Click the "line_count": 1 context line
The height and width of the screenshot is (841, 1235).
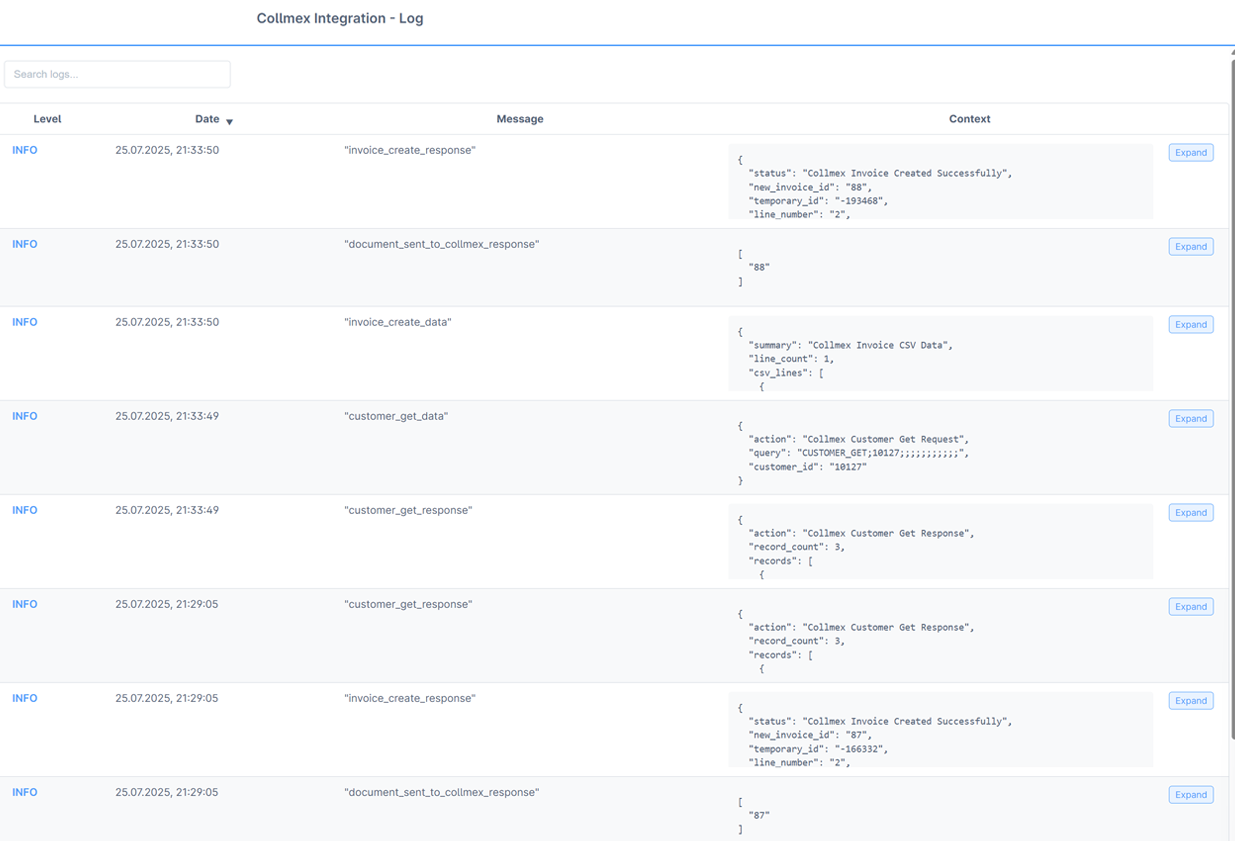(791, 359)
